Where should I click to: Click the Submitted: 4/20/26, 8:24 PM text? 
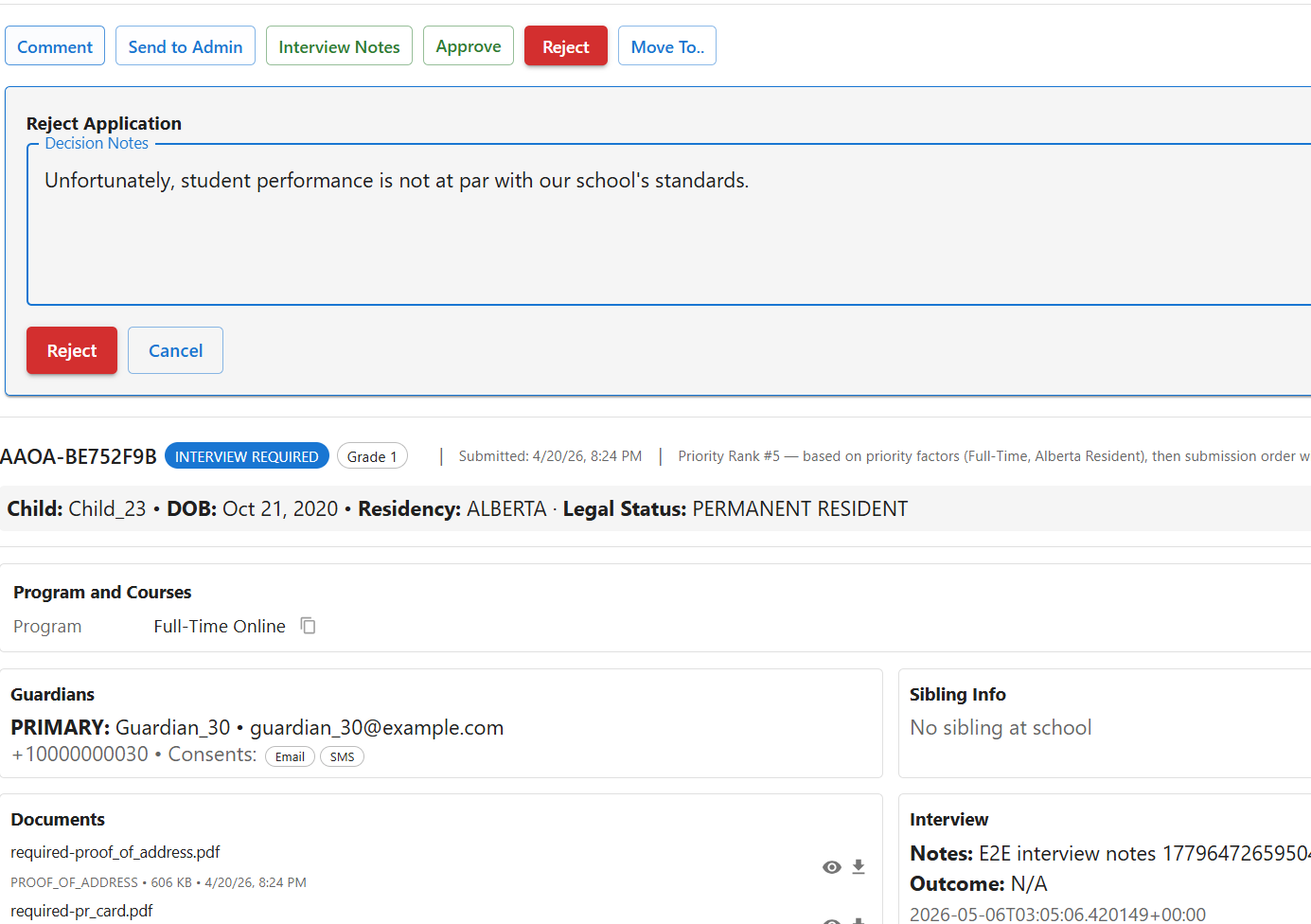click(x=550, y=456)
